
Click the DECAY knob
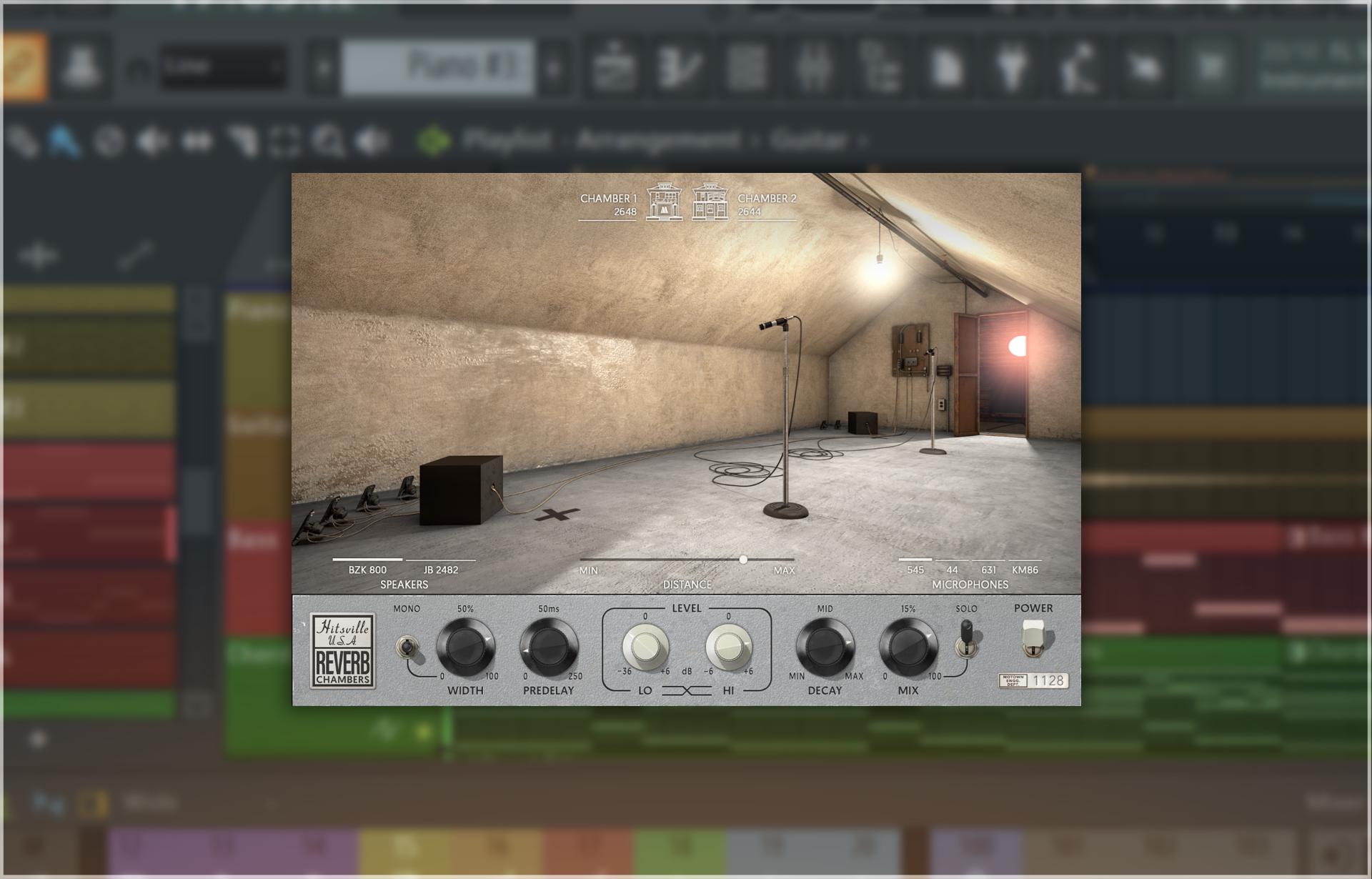[x=825, y=647]
